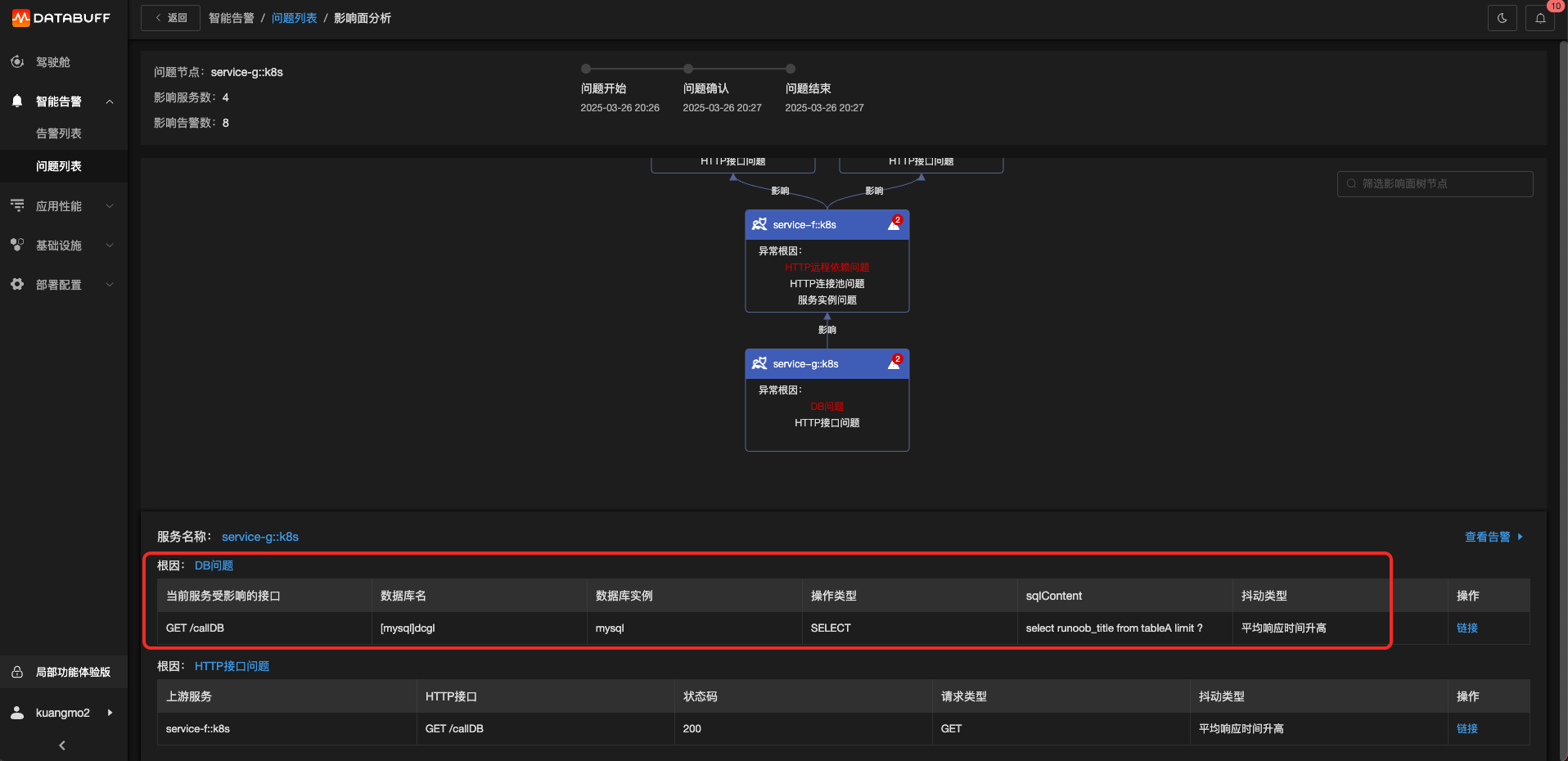Click the DATABUFF logo
This screenshot has height=761, width=1568.
click(61, 18)
